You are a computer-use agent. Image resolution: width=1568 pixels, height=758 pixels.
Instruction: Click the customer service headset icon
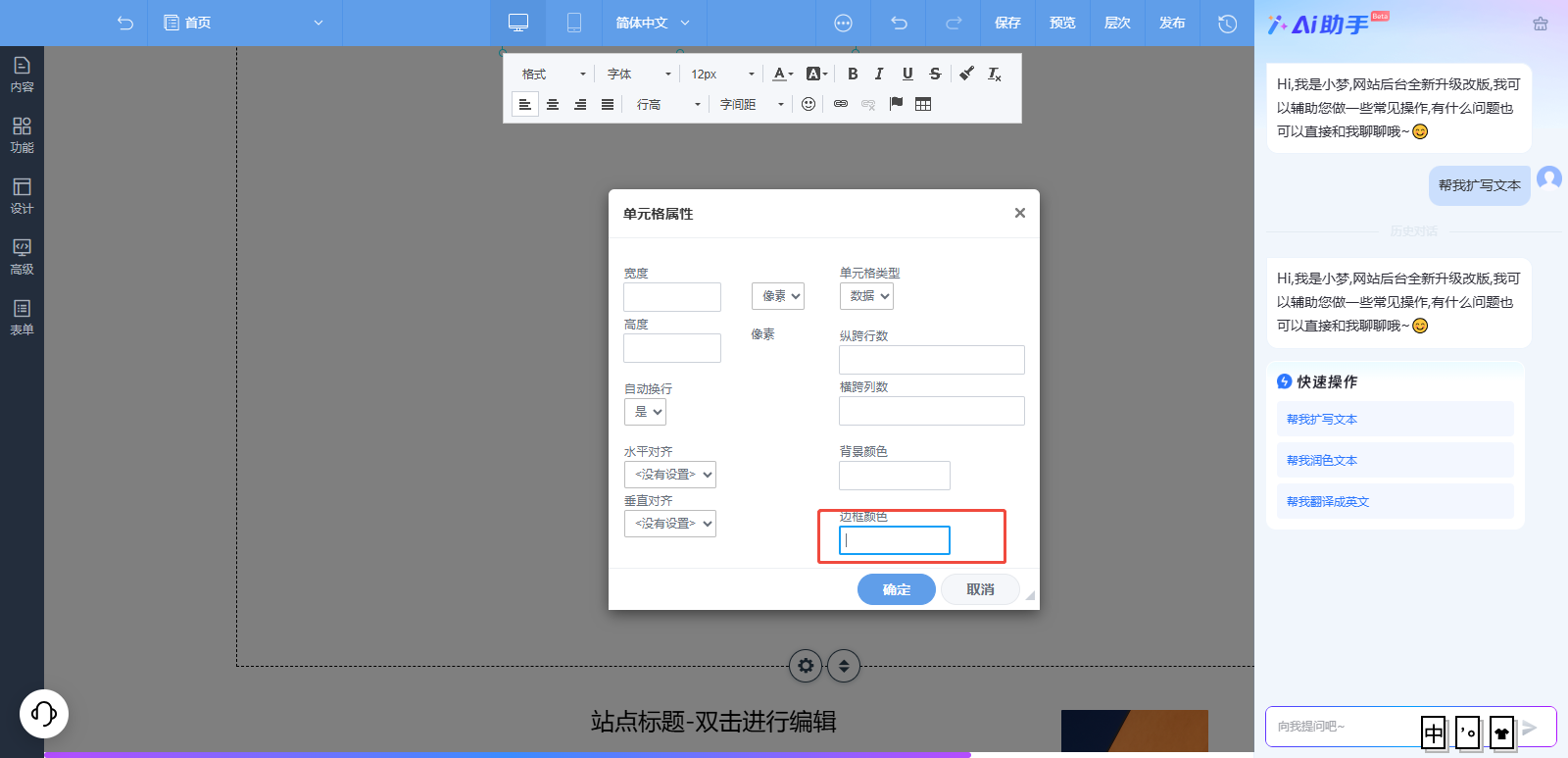click(x=44, y=713)
